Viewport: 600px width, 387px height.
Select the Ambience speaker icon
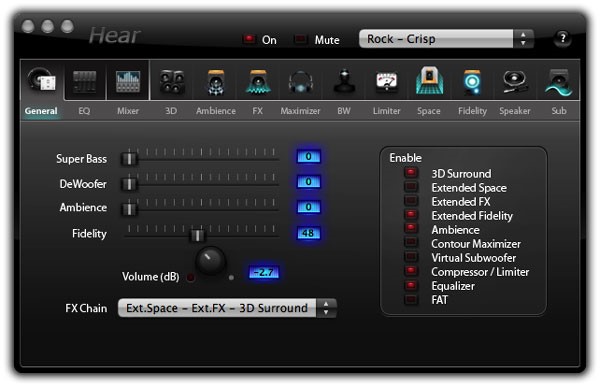[216, 82]
